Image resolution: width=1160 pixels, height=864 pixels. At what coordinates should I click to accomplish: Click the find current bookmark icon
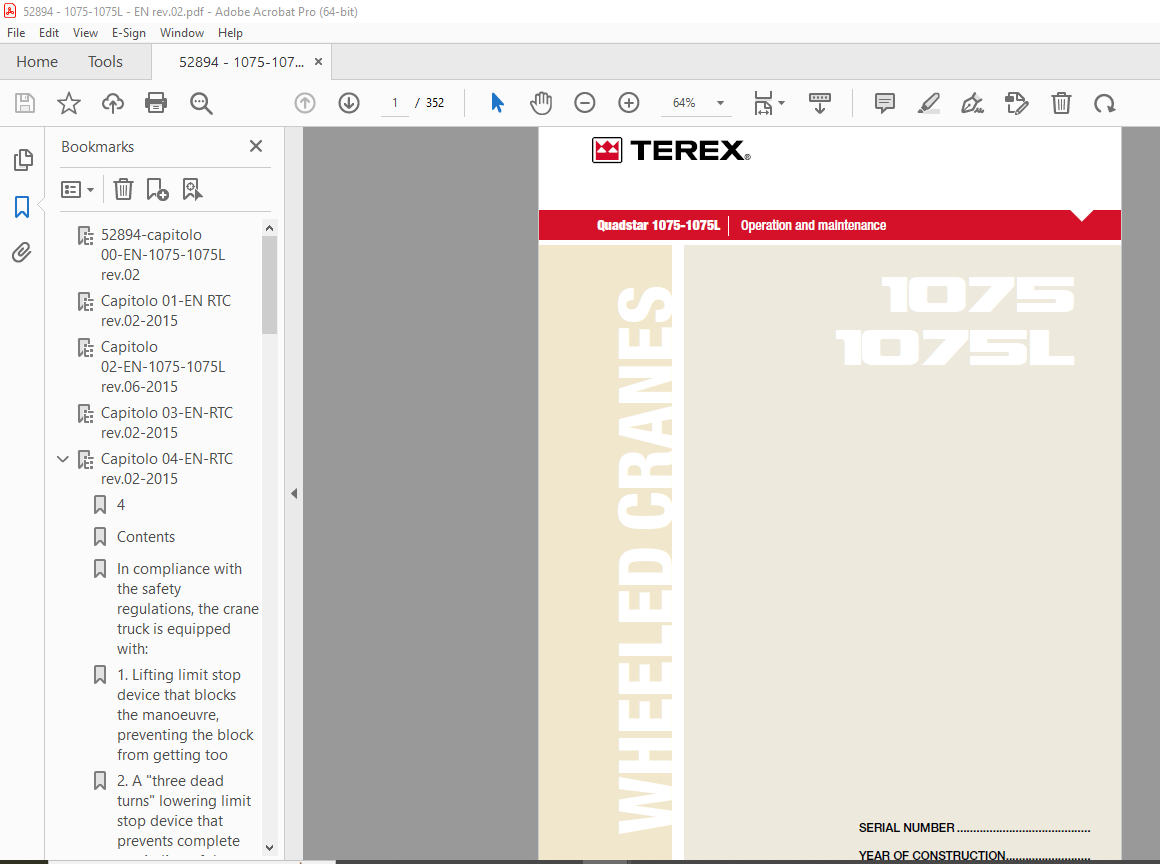(192, 189)
